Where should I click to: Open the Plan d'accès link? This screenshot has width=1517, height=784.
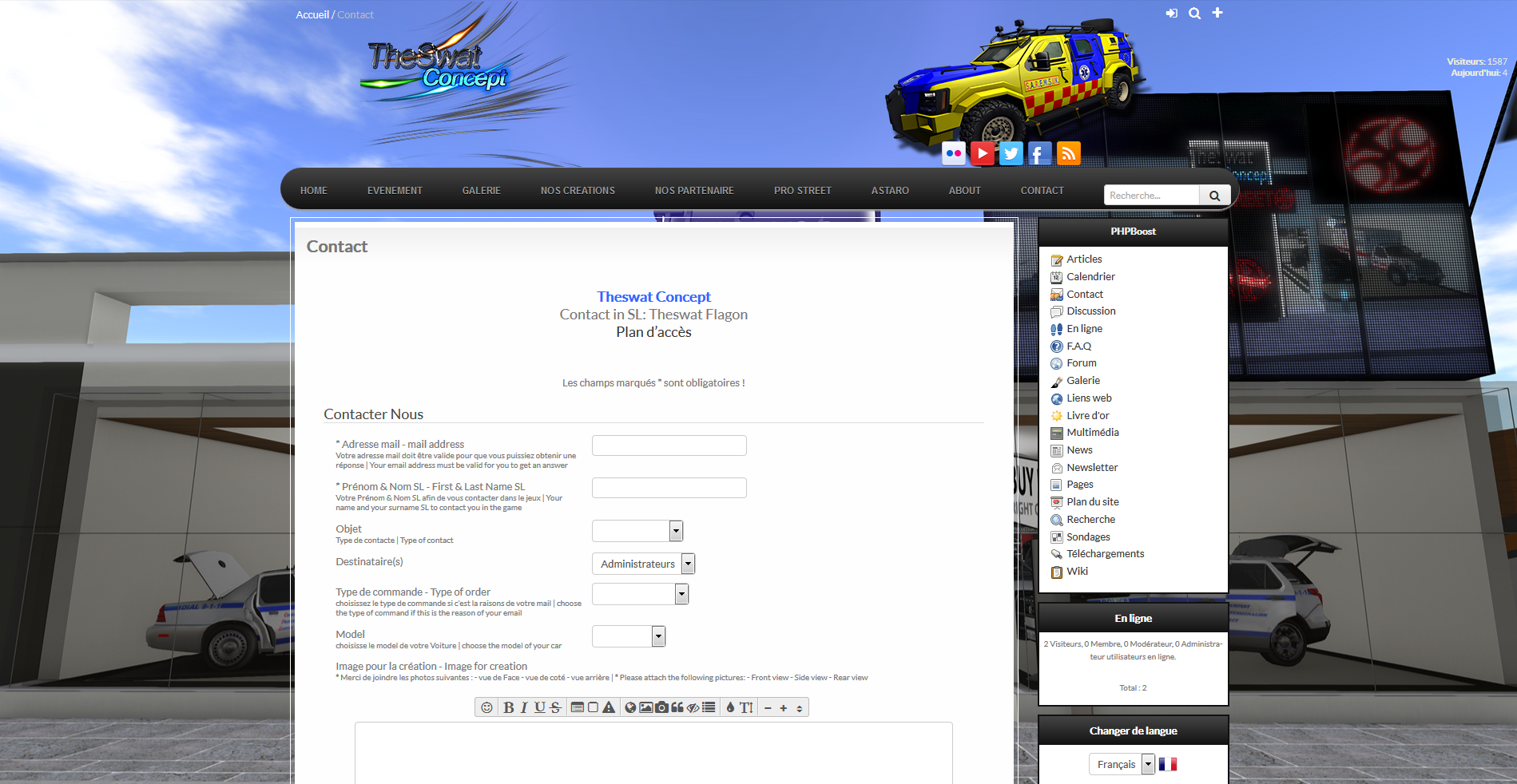[x=653, y=332]
